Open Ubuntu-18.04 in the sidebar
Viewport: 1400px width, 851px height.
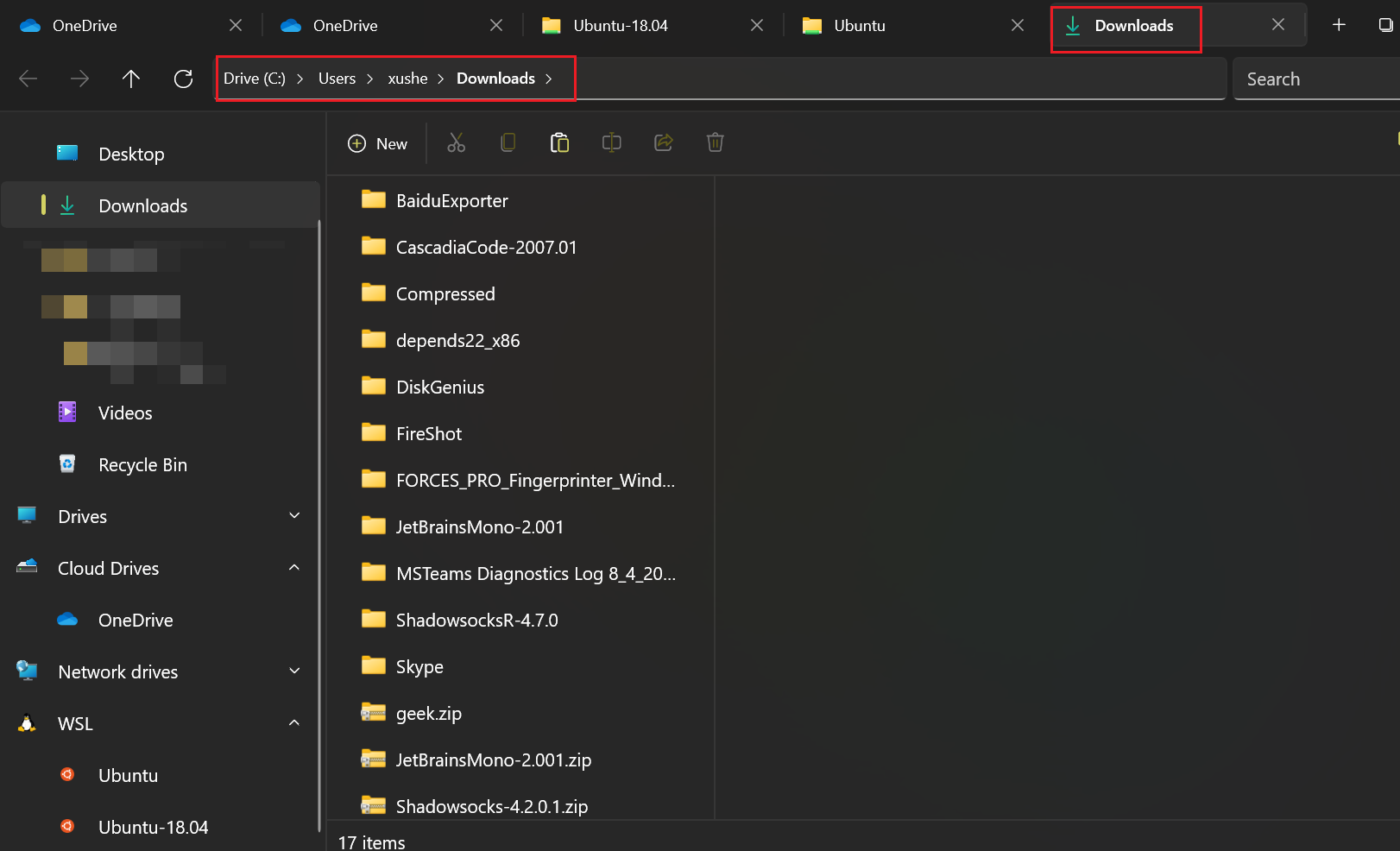click(161, 827)
